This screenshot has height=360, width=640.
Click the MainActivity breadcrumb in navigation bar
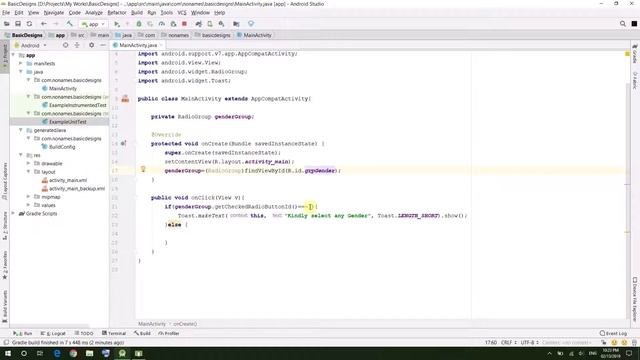[254, 36]
